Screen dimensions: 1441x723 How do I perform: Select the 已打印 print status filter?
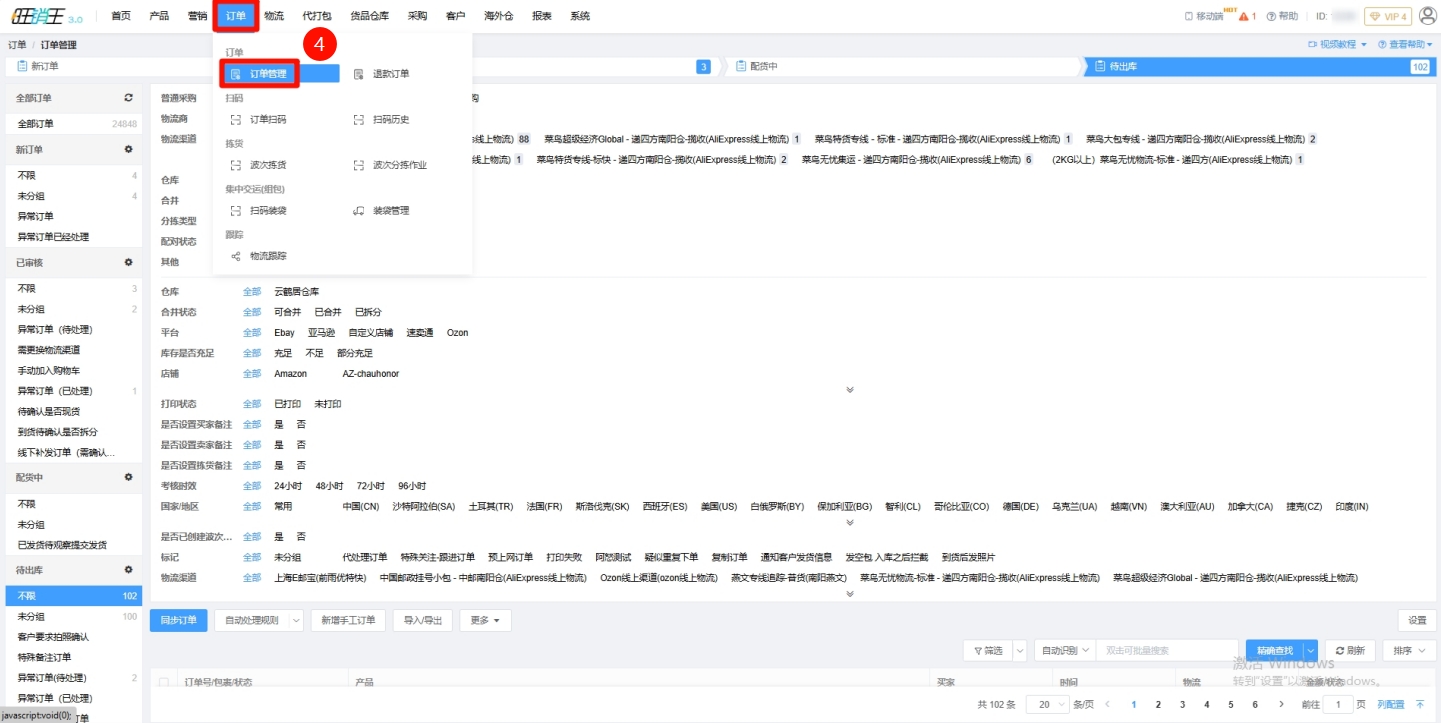pyautogui.click(x=287, y=404)
